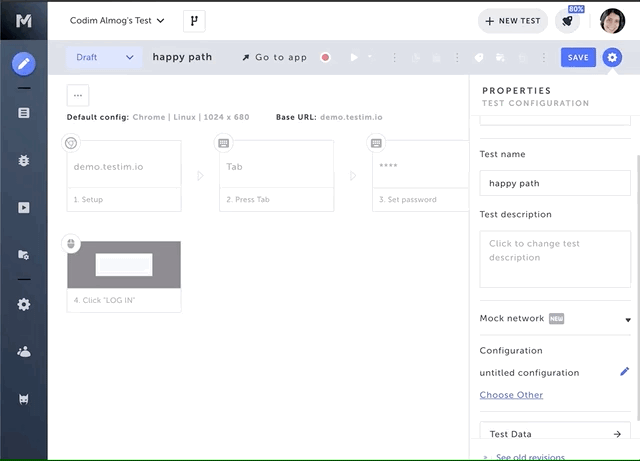Expand the Codim Almog's Test project dropdown
The height and width of the screenshot is (461, 640).
[x=117, y=21]
